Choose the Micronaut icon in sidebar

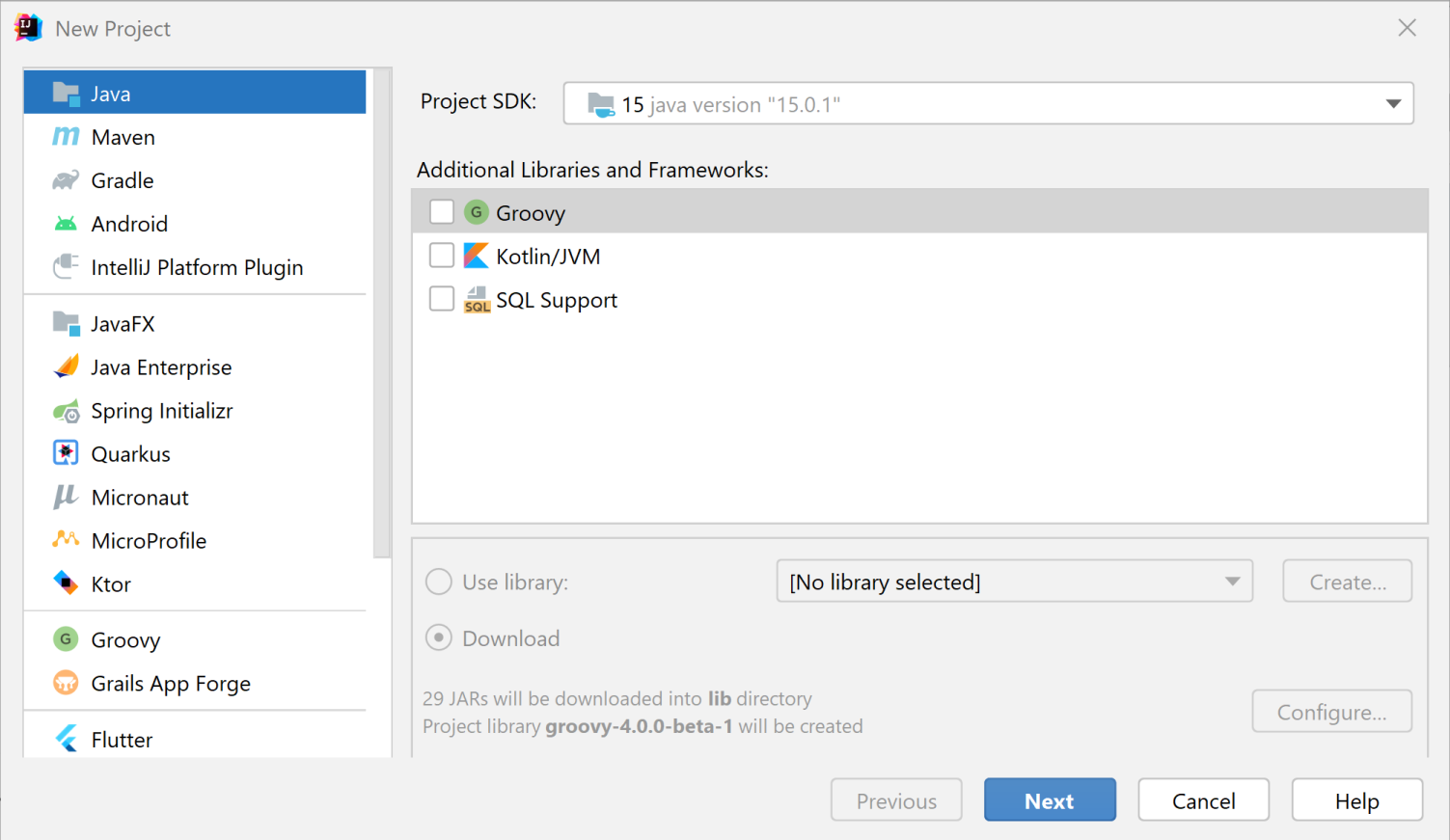coord(66,498)
